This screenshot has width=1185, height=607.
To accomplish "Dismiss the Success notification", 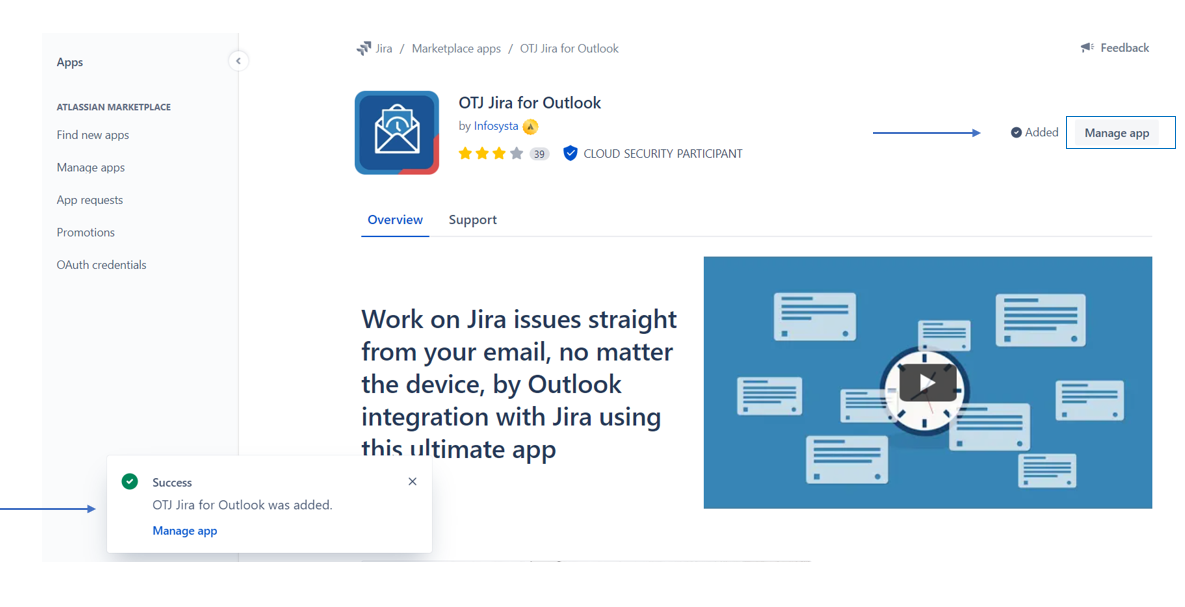I will click(x=412, y=482).
